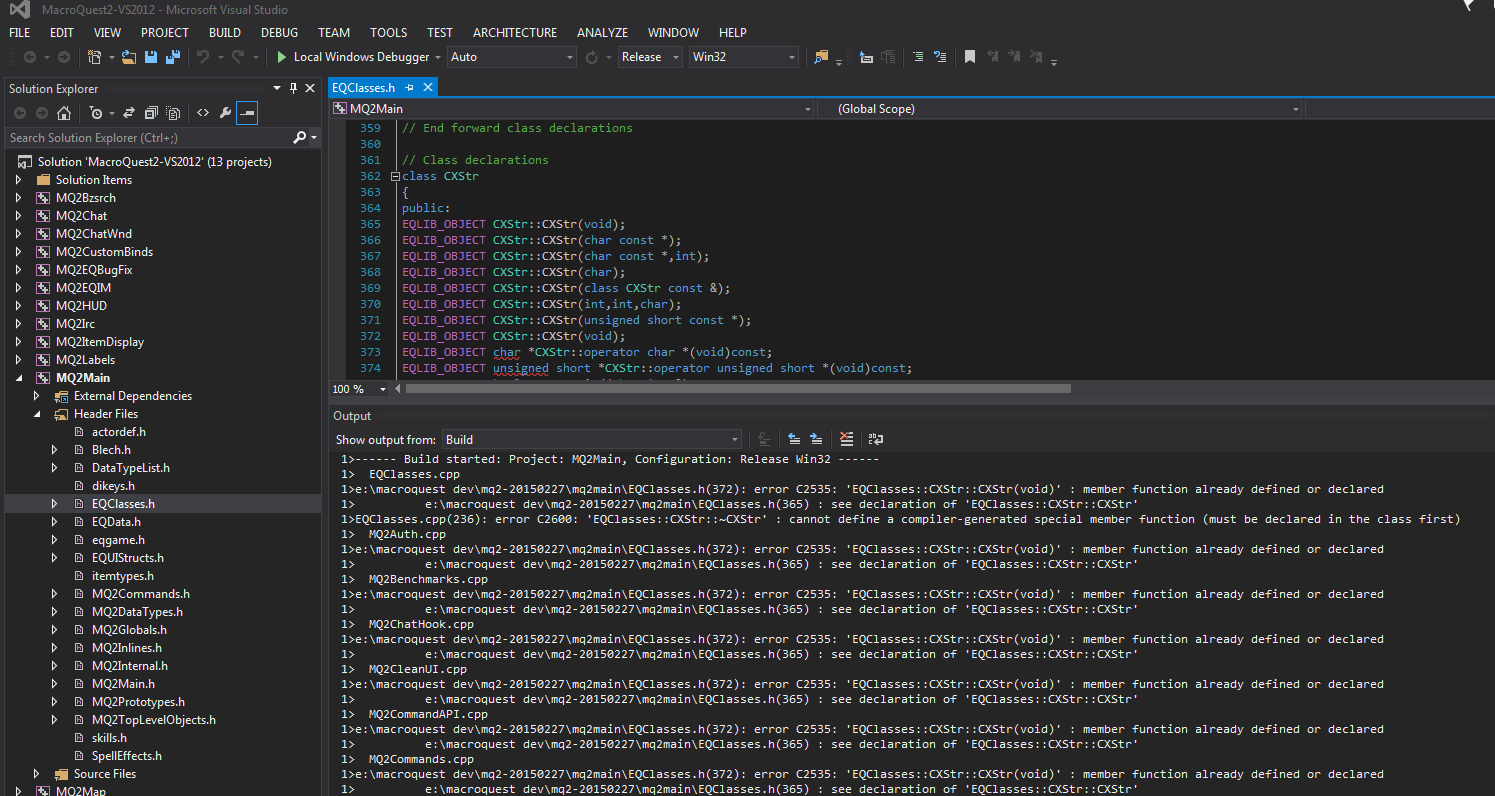Open Properties with the wrench icon
Image resolution: width=1495 pixels, height=796 pixels.
[225, 113]
